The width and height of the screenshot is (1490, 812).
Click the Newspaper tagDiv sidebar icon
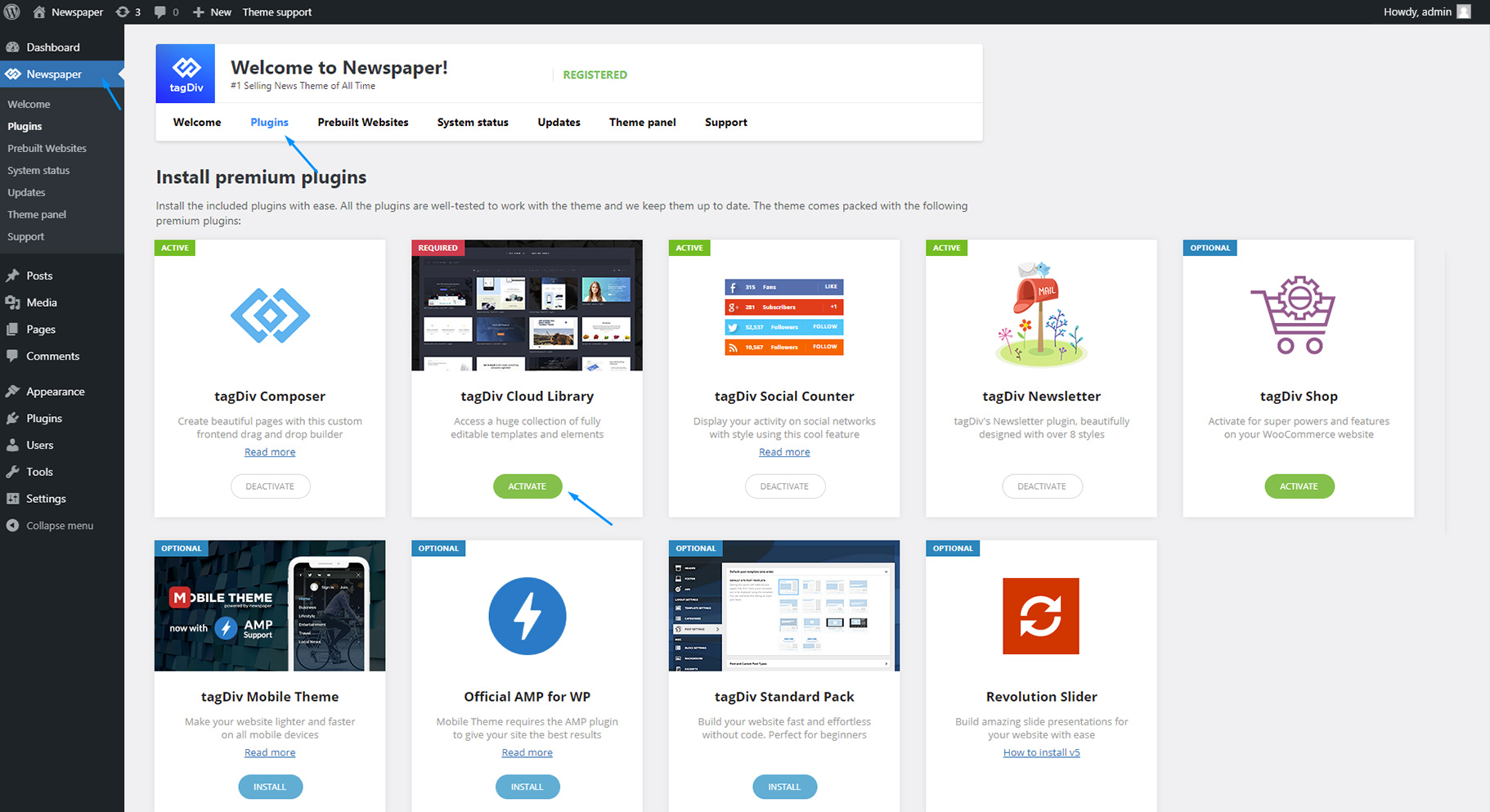(12, 74)
